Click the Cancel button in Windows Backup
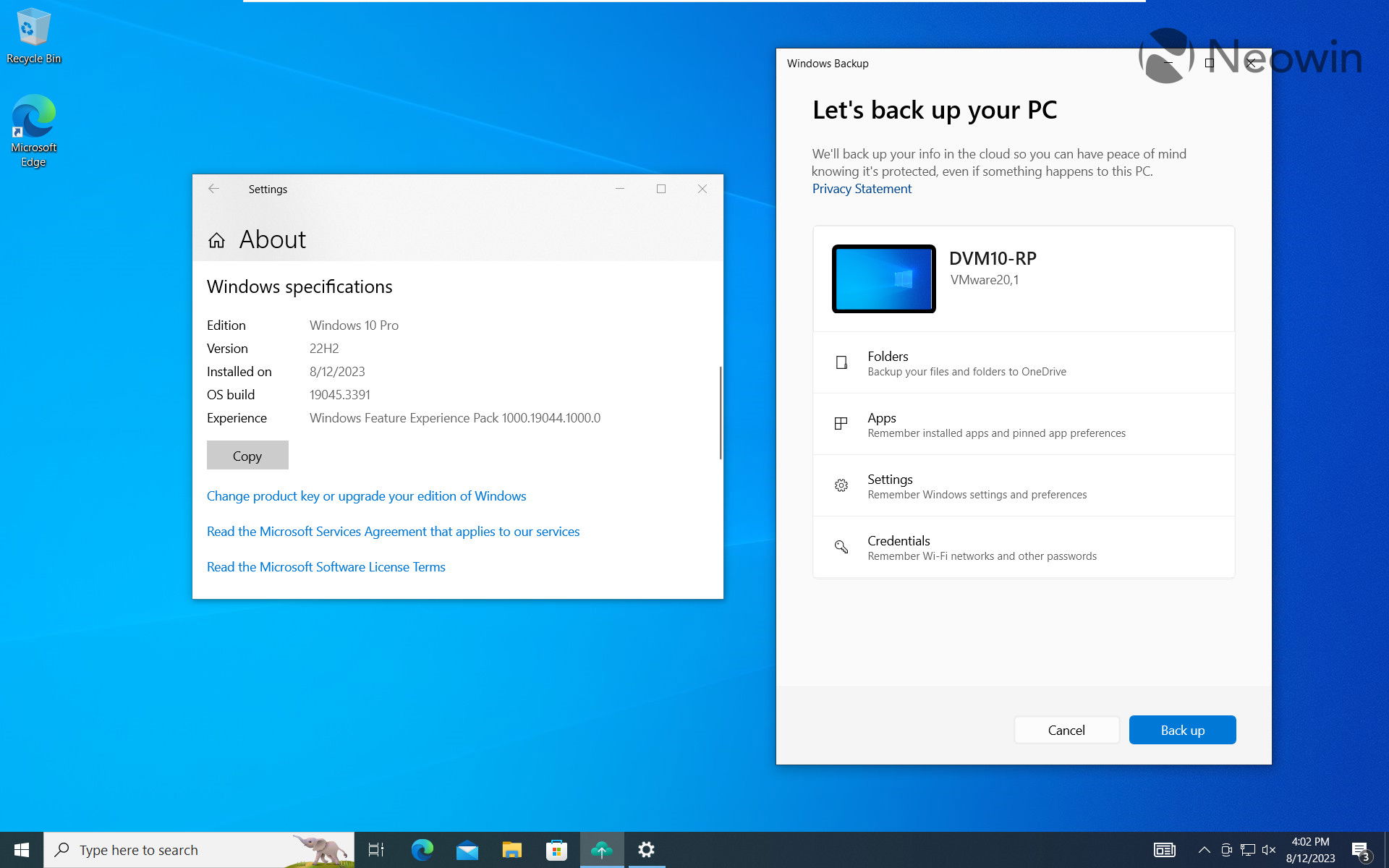The width and height of the screenshot is (1389, 868). [x=1066, y=729]
